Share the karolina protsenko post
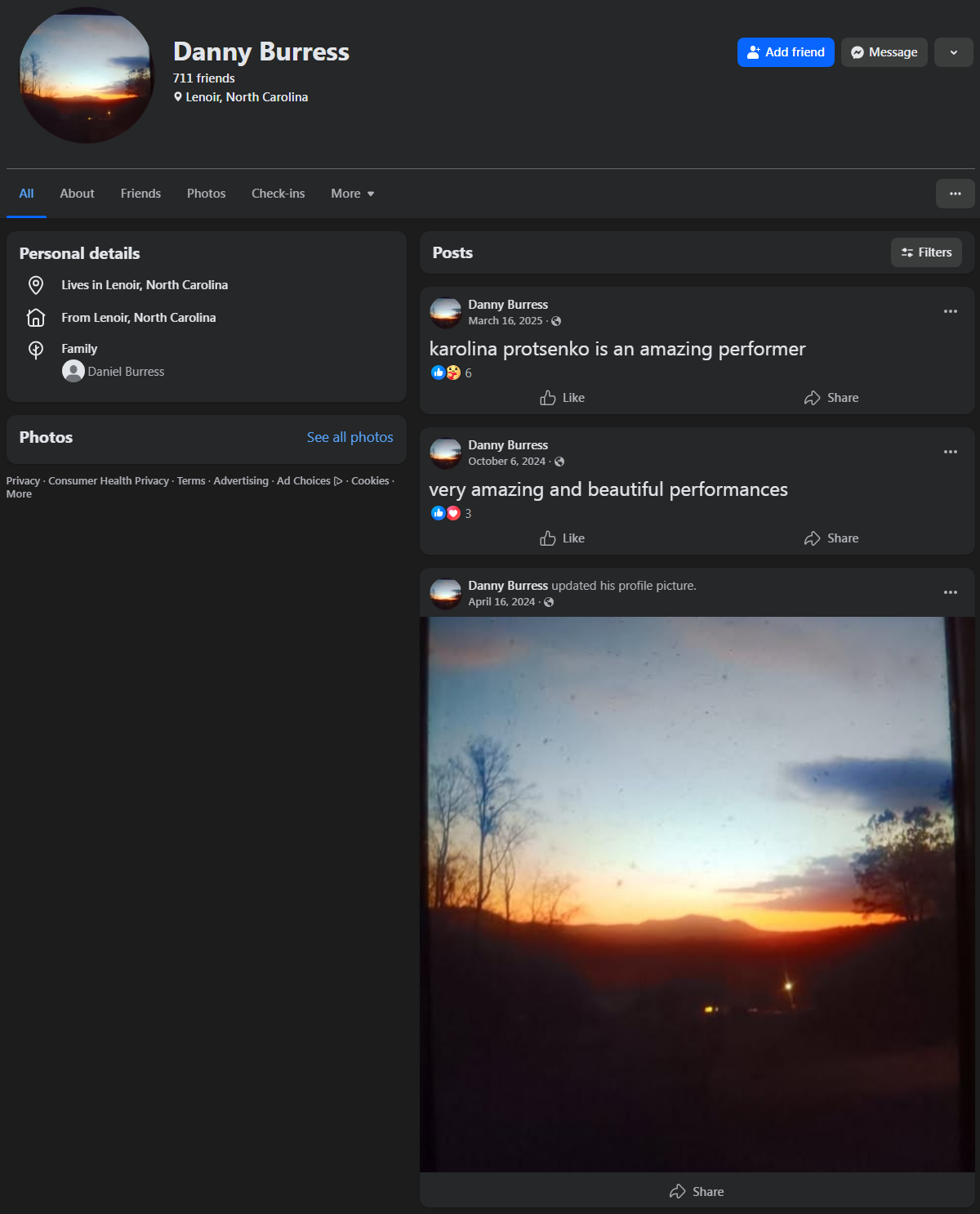This screenshot has width=980, height=1214. click(831, 398)
